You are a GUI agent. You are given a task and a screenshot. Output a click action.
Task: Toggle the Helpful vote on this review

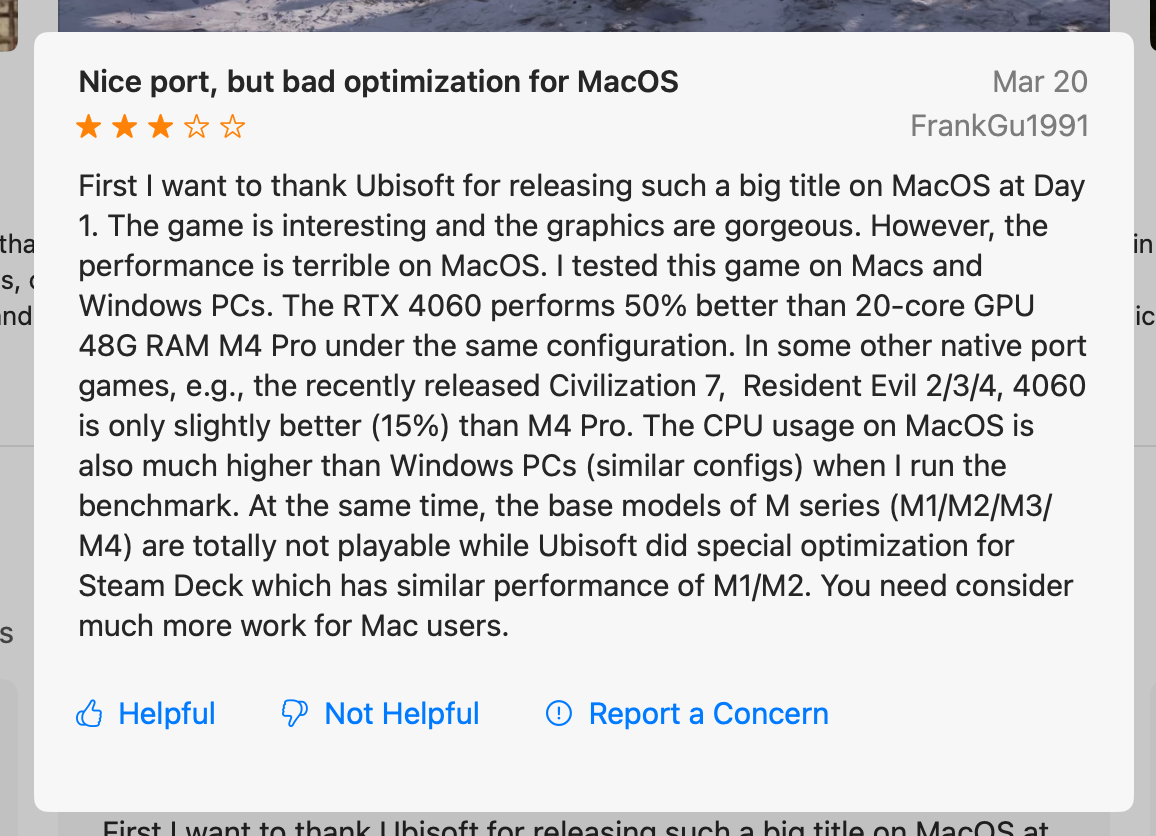coord(144,713)
